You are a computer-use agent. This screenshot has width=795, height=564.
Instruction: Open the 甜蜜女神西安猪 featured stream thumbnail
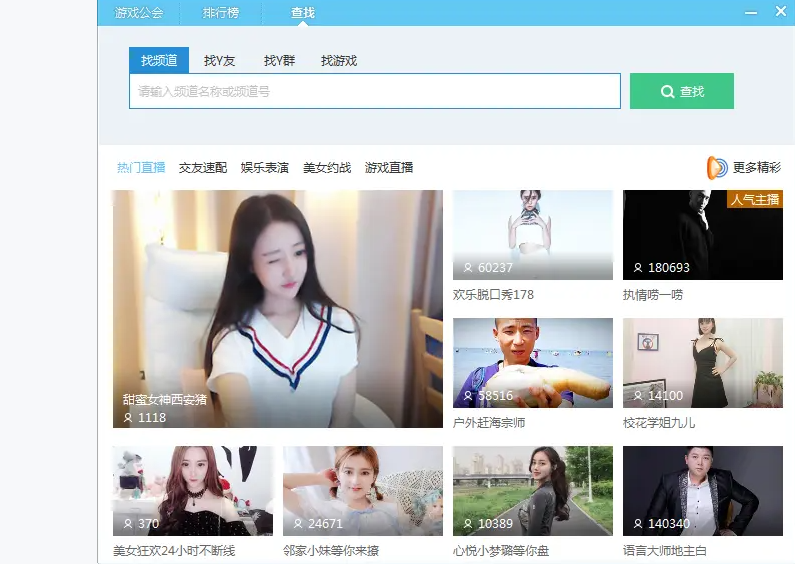coord(277,309)
